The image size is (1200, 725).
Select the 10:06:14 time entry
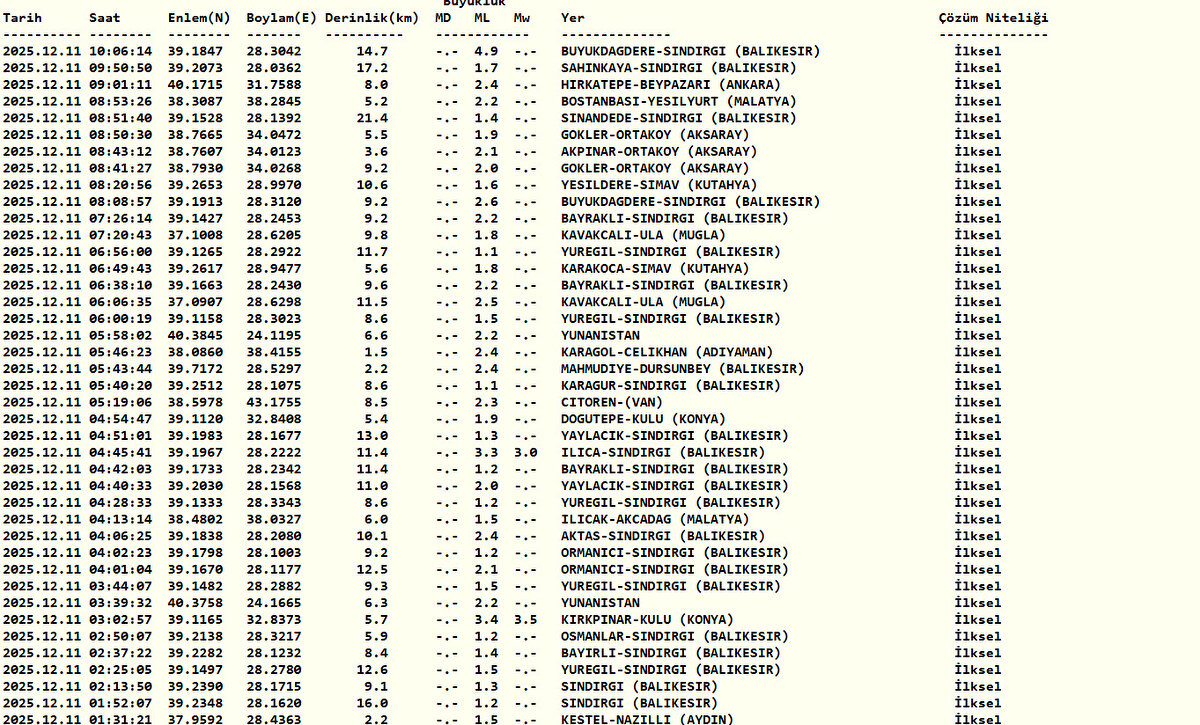(x=121, y=51)
